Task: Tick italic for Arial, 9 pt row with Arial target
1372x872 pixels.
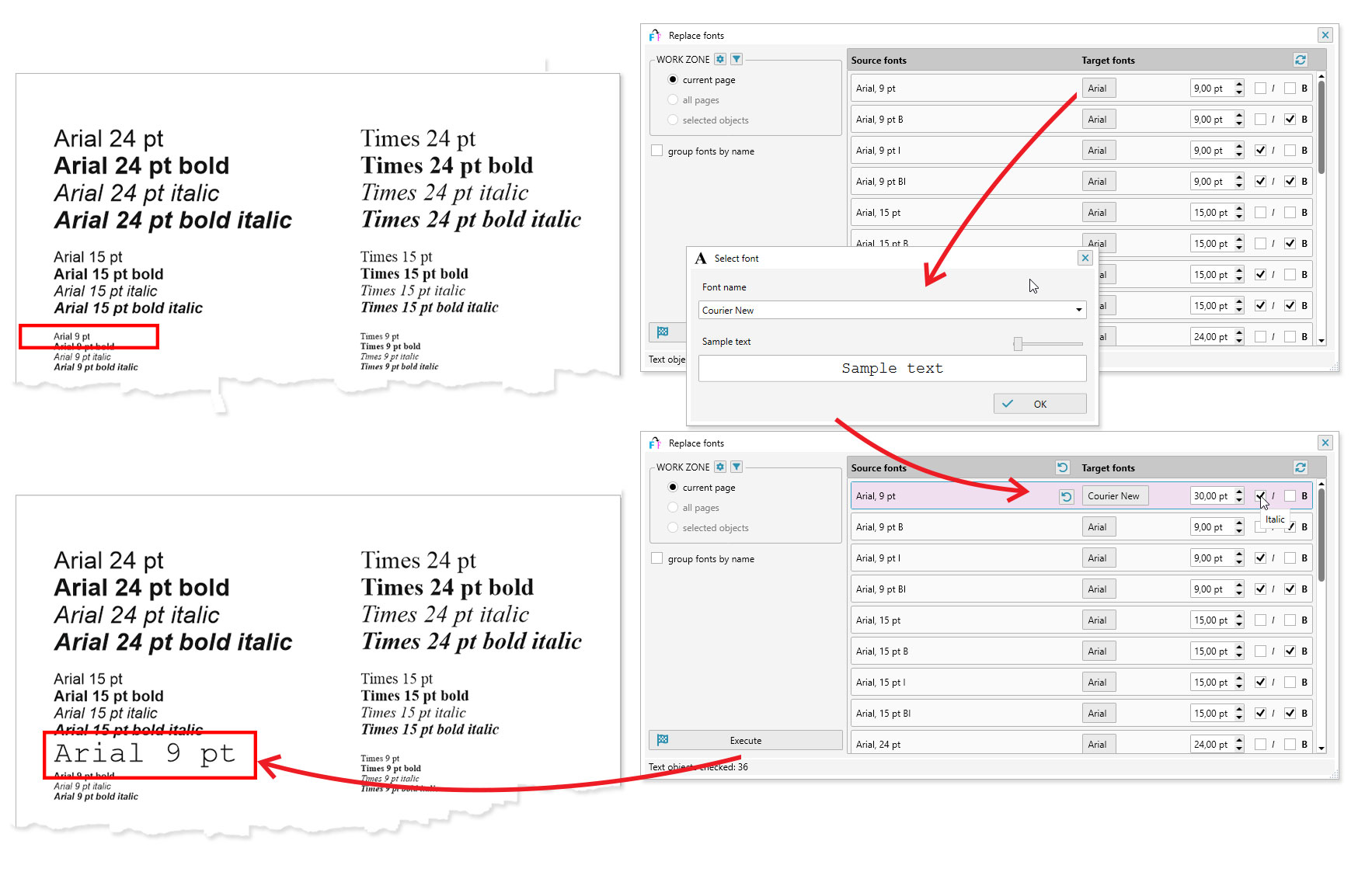Action: pos(1260,88)
